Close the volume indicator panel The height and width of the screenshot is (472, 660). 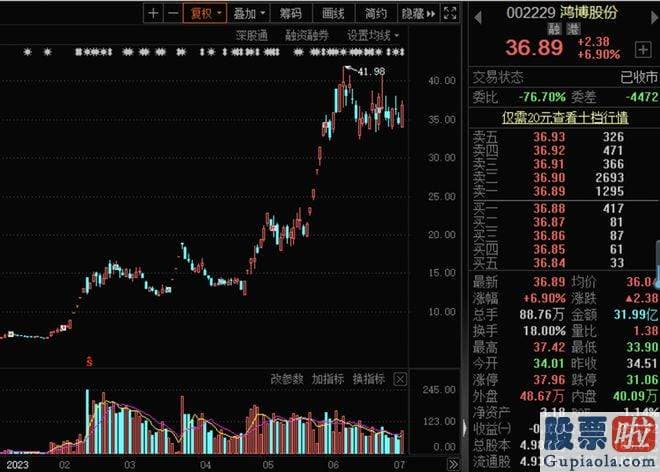tap(400, 379)
